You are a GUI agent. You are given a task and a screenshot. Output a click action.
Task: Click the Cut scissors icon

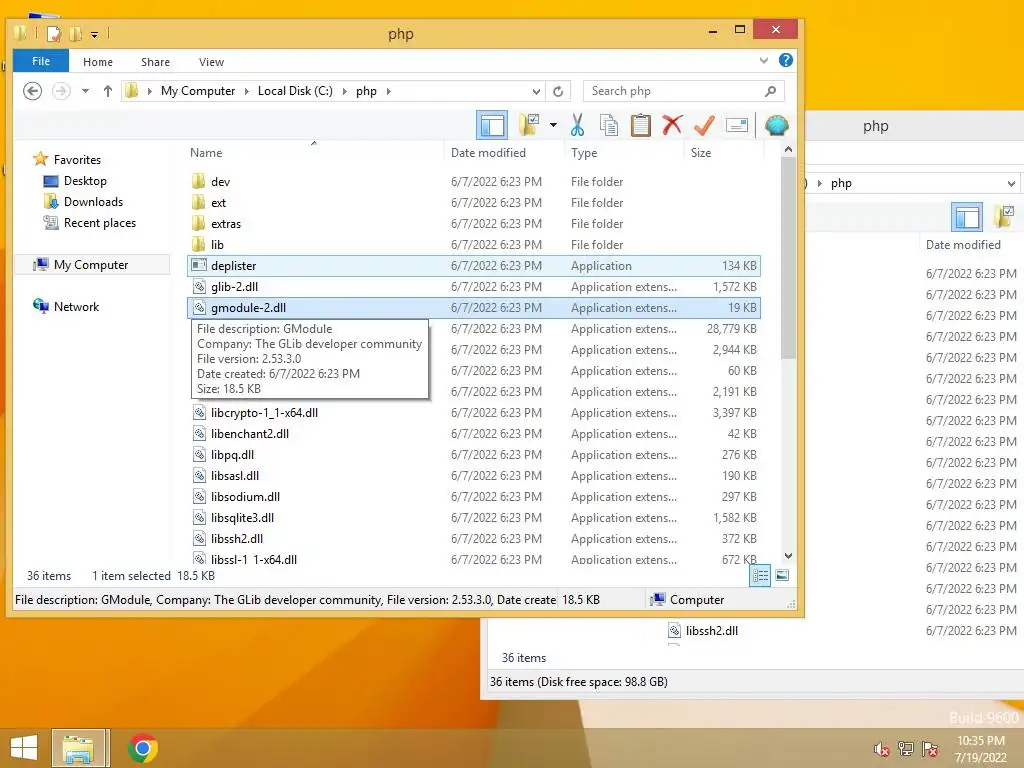(577, 125)
